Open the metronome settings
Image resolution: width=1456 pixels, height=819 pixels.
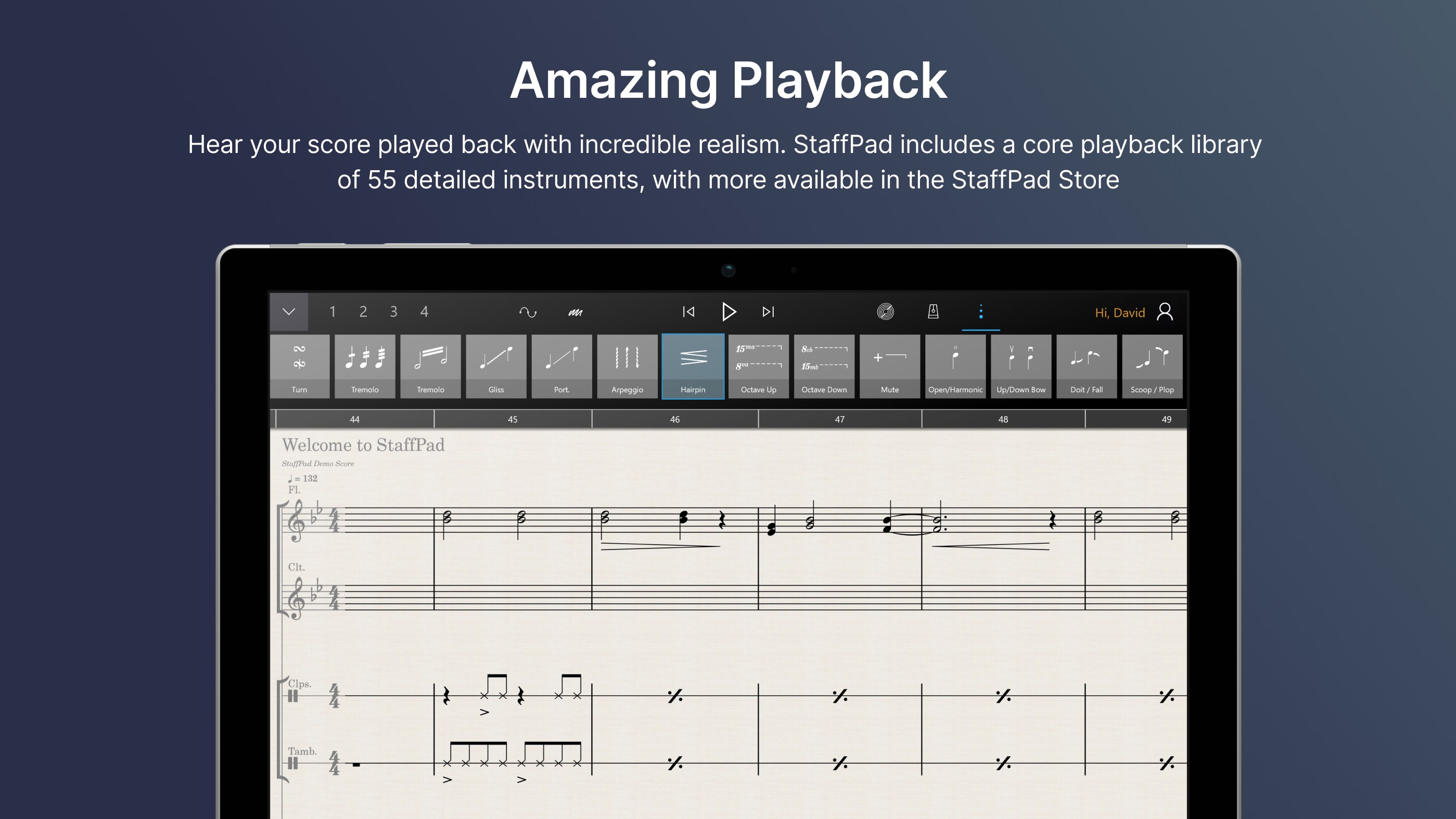coord(934,312)
